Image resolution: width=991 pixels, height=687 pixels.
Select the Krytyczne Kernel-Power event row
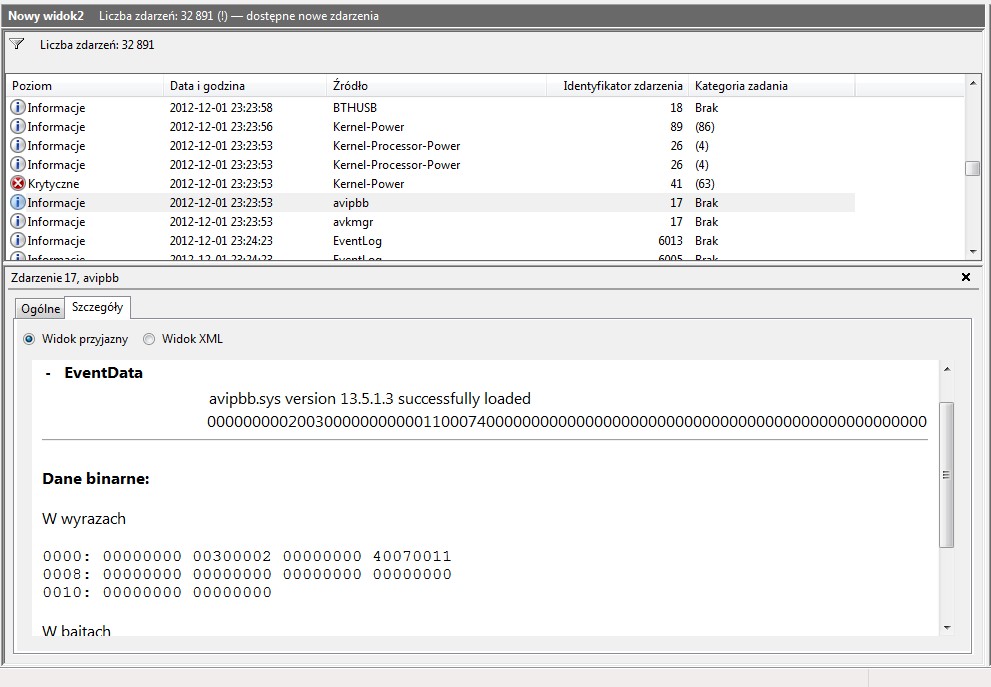coord(430,183)
